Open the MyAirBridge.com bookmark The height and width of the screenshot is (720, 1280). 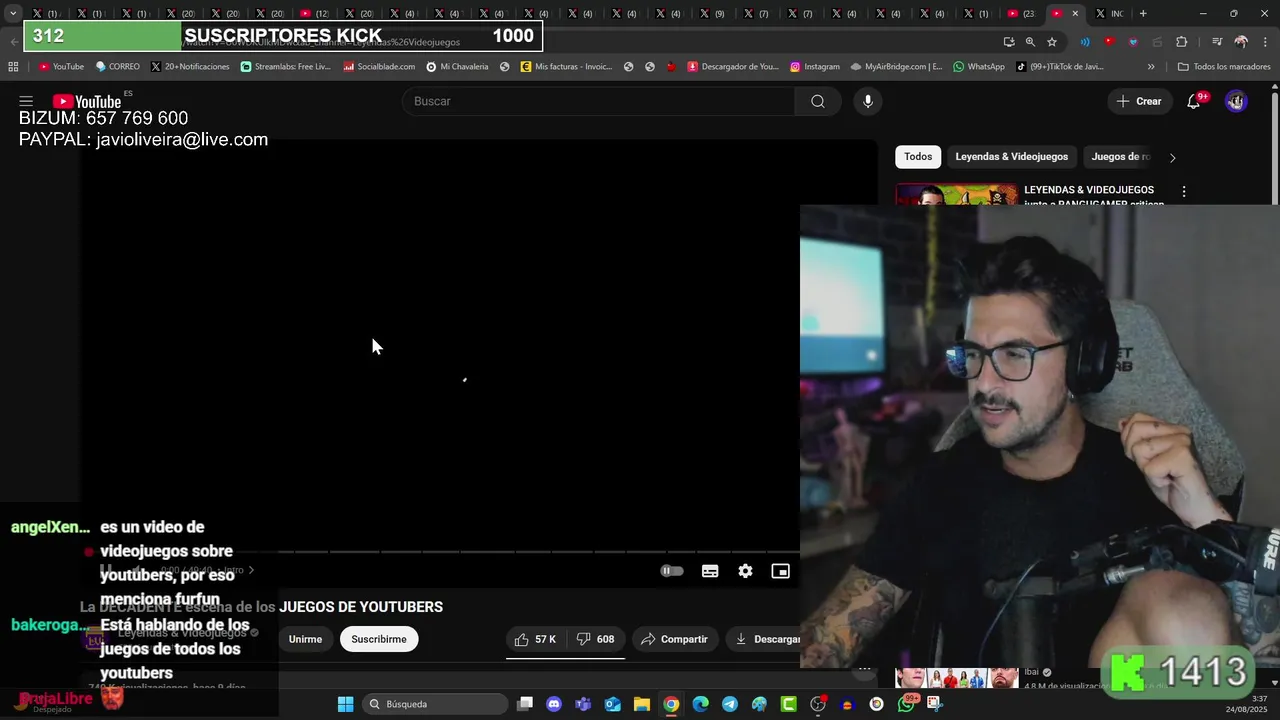pos(896,67)
